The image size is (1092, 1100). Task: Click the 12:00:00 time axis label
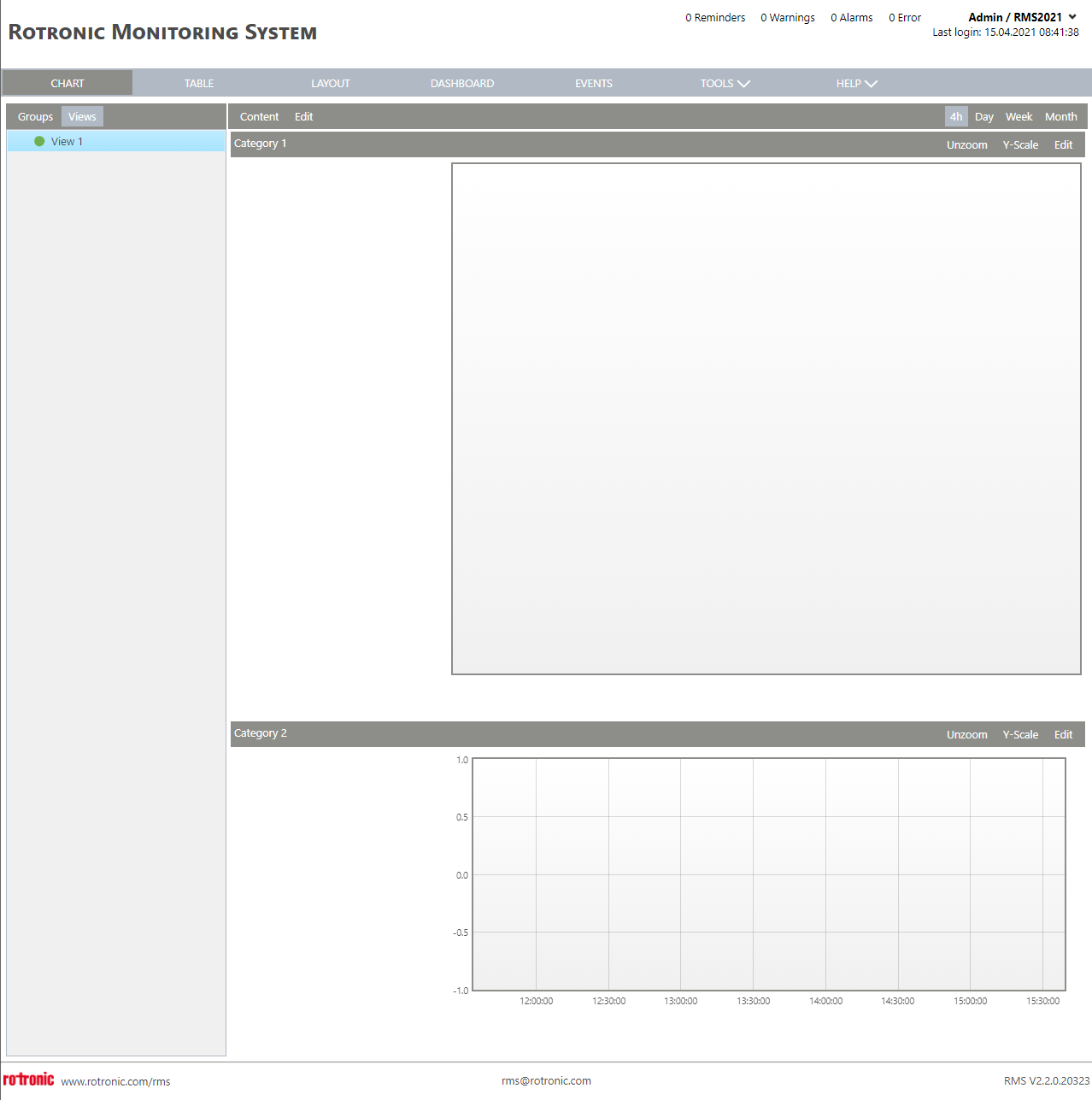(537, 1001)
